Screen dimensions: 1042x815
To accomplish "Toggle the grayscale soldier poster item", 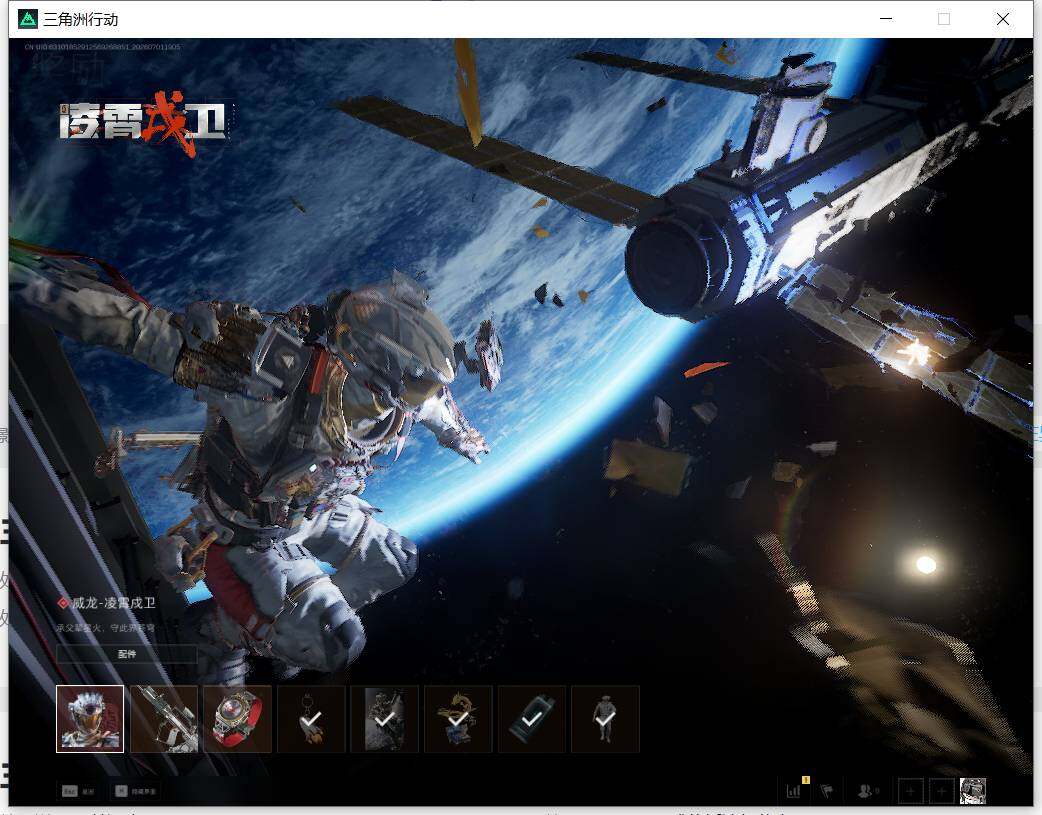I will pos(385,719).
